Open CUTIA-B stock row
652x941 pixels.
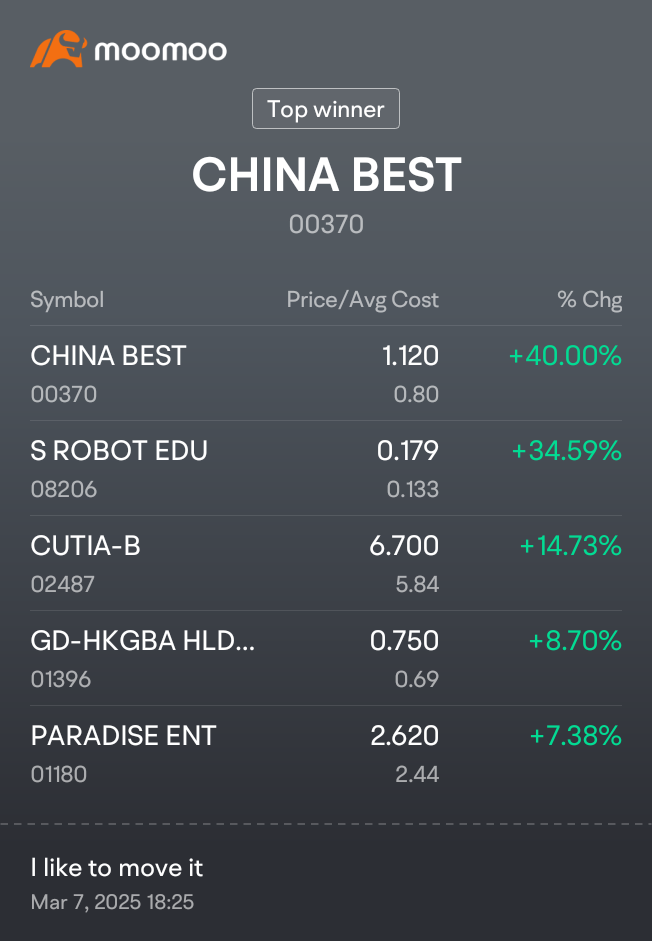(x=326, y=563)
